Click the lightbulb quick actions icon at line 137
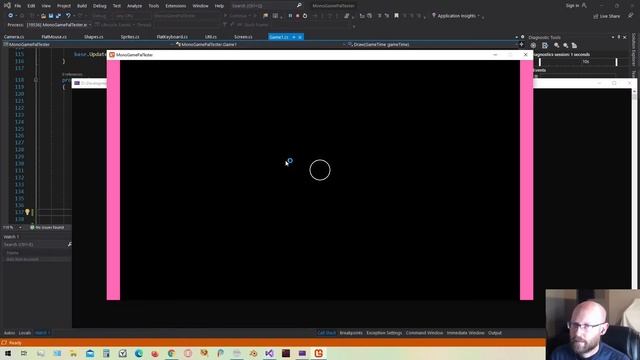Viewport: 640px width, 360px height. tap(27, 212)
